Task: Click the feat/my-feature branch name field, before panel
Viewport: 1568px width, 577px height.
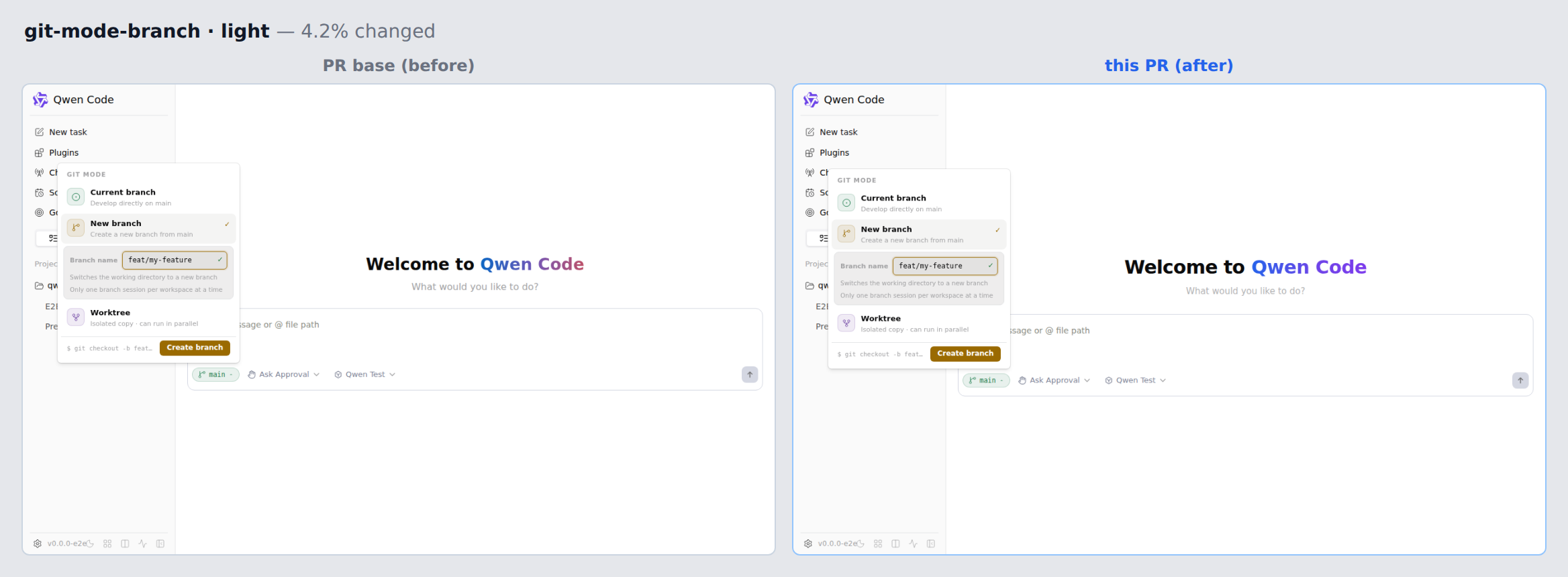Action: tap(175, 260)
